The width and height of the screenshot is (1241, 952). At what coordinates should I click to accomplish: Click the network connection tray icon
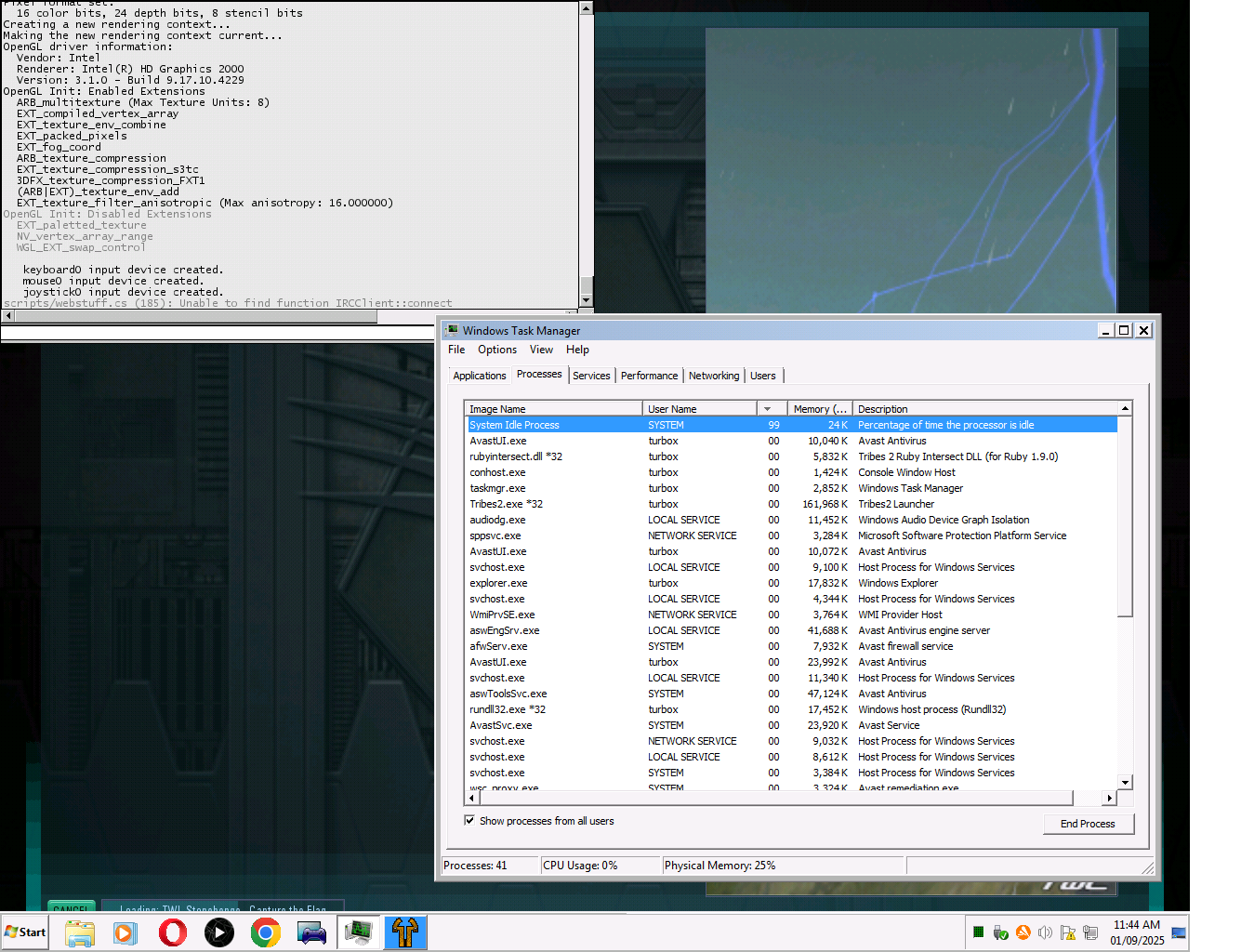coord(1090,932)
